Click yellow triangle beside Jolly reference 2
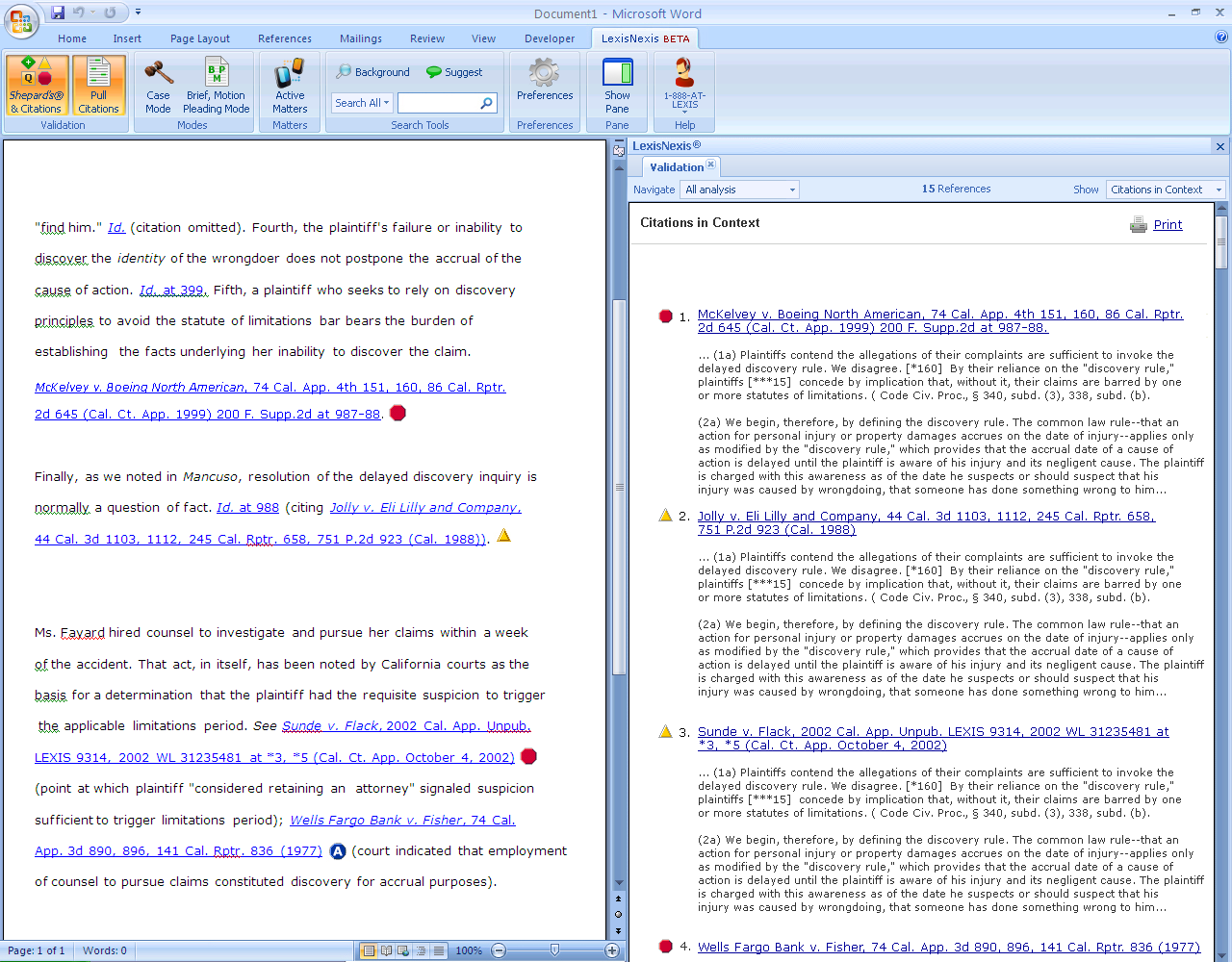This screenshot has width=1232, height=962. tap(665, 516)
